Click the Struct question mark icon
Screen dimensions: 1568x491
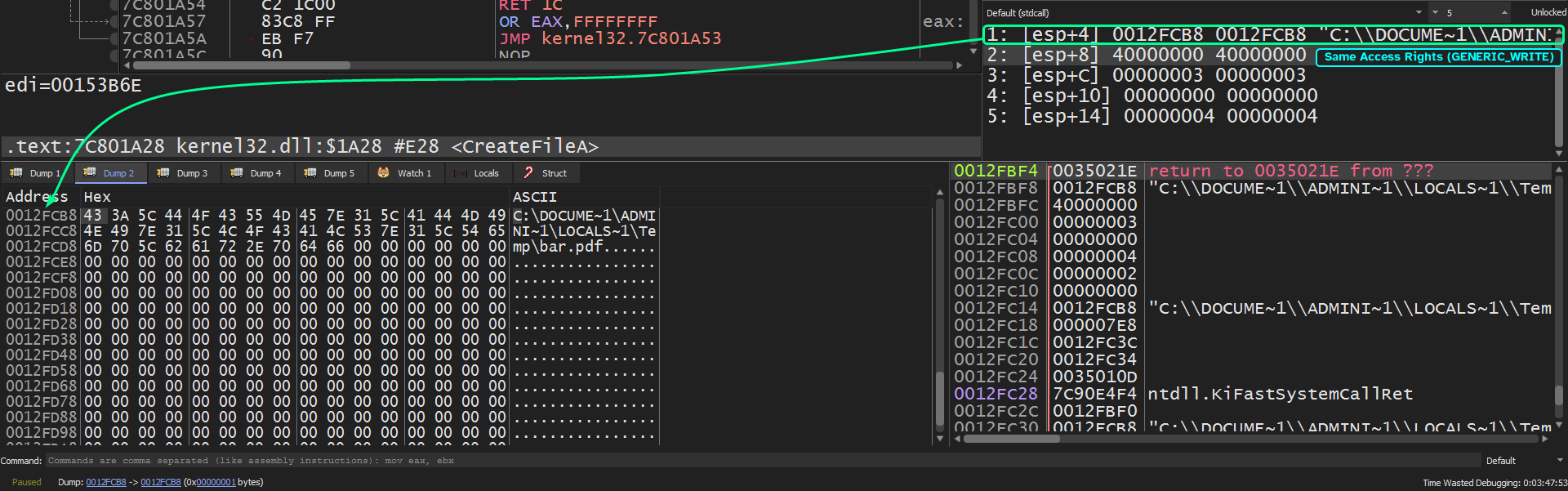528,173
